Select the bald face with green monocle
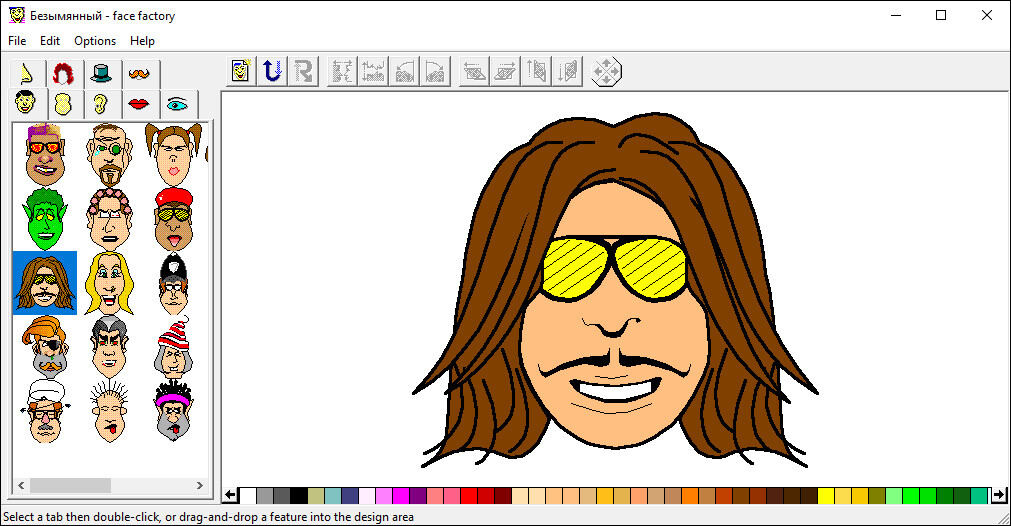Image resolution: width=1011 pixels, height=526 pixels. click(x=109, y=155)
